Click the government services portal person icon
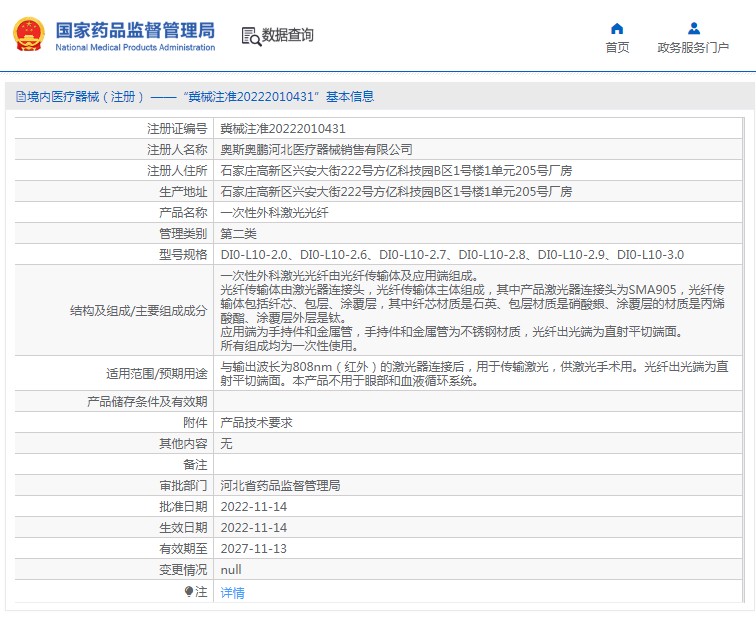This screenshot has width=756, height=617. [694, 28]
